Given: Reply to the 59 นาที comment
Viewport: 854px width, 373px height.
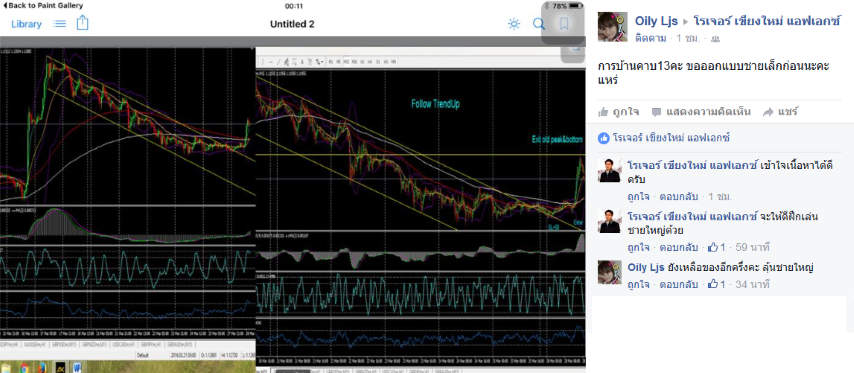Looking at the screenshot, I should click(x=679, y=247).
